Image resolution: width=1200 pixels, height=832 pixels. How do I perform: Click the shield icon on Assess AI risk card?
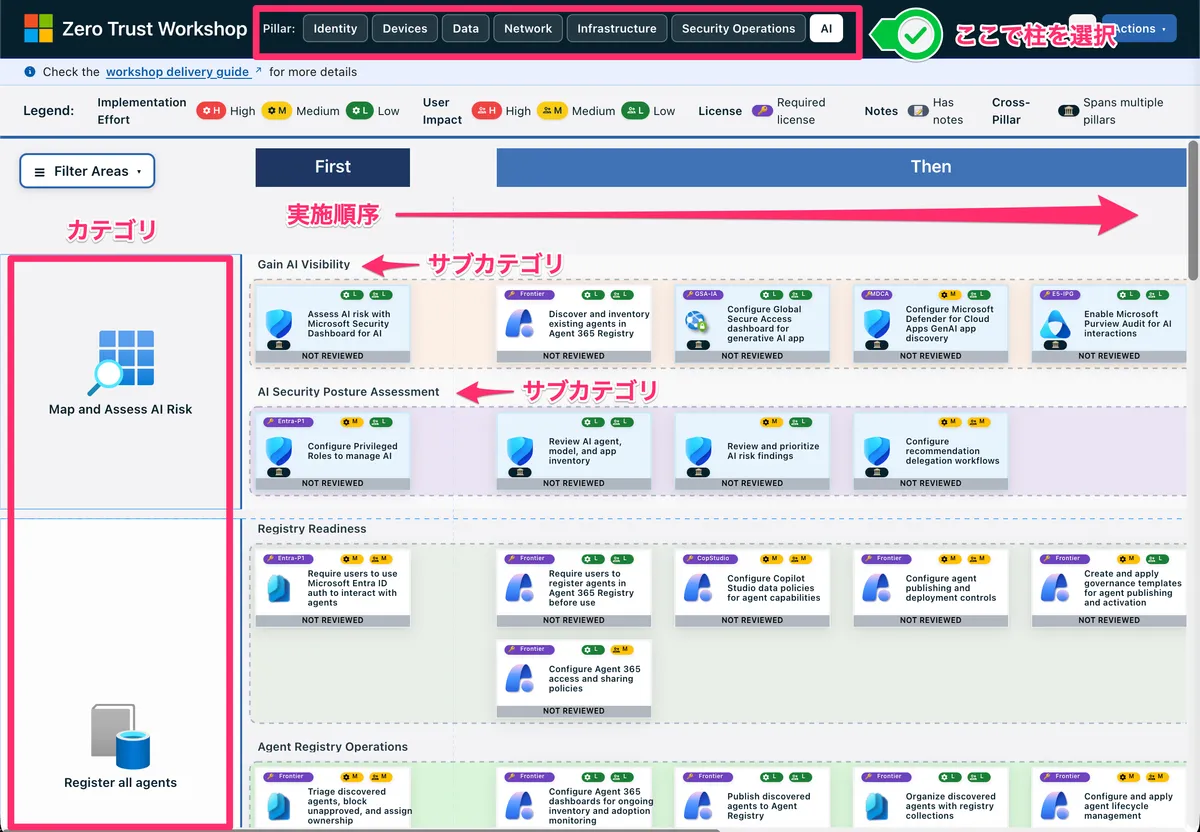tap(279, 324)
